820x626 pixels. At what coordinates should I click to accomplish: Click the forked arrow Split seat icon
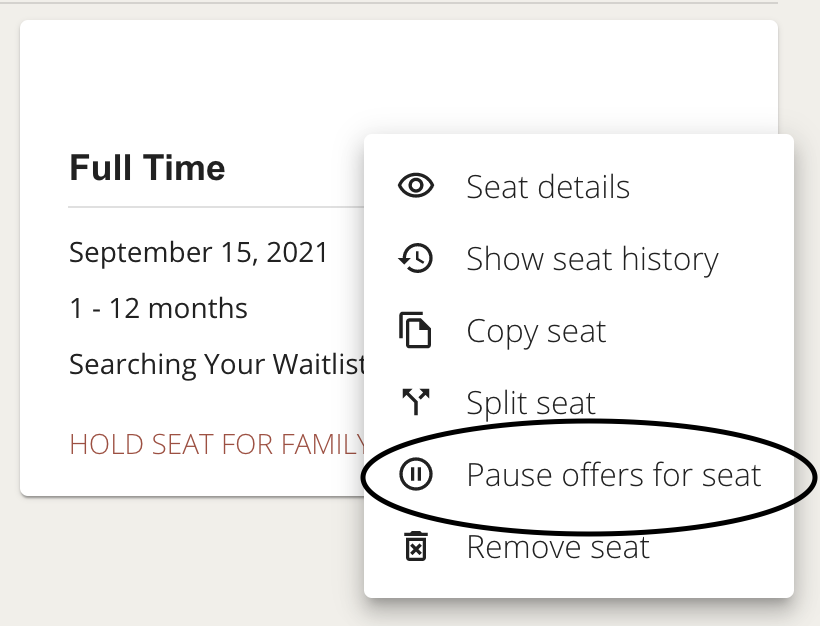tap(416, 402)
